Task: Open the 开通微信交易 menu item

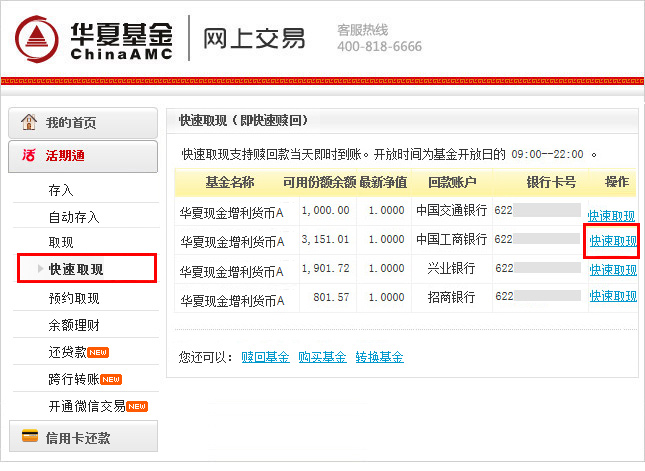Action: [x=87, y=406]
